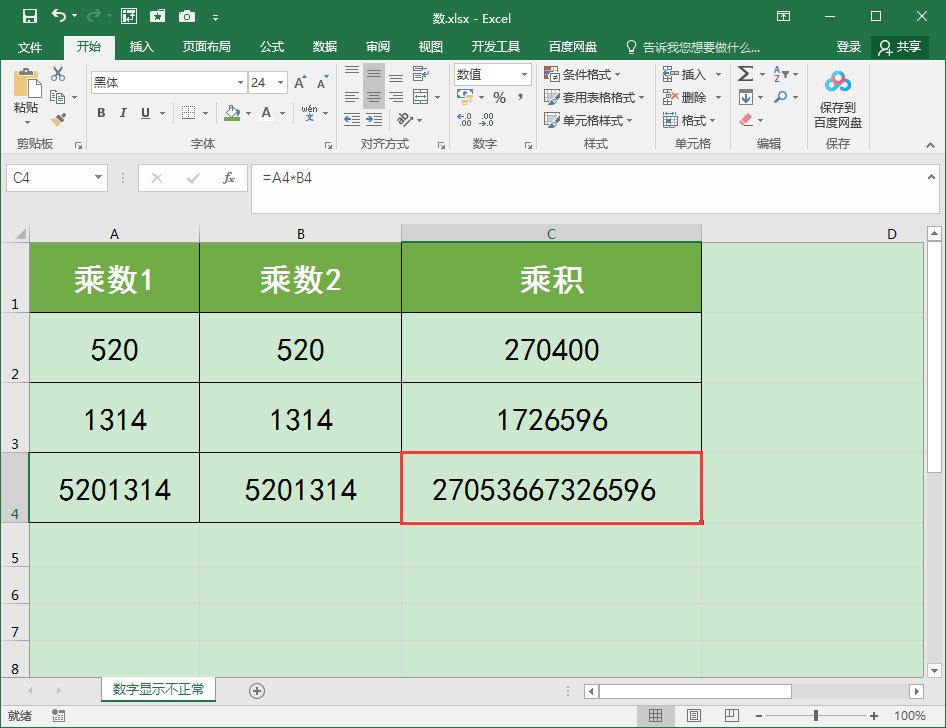Screen dimensions: 946x728
Task: Toggle Italic formatting
Action: pyautogui.click(x=124, y=113)
